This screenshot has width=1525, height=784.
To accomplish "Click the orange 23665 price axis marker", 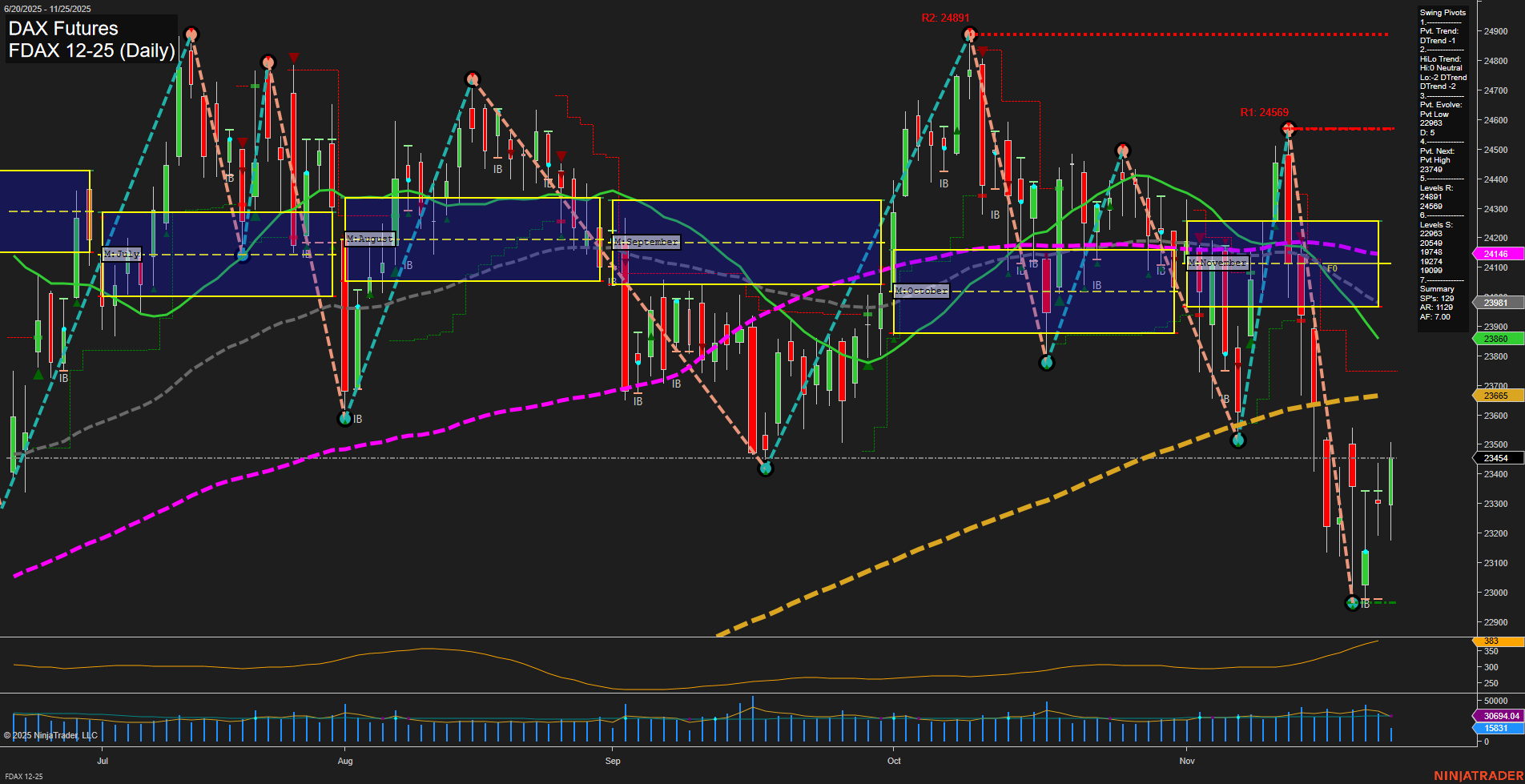I will (x=1496, y=395).
